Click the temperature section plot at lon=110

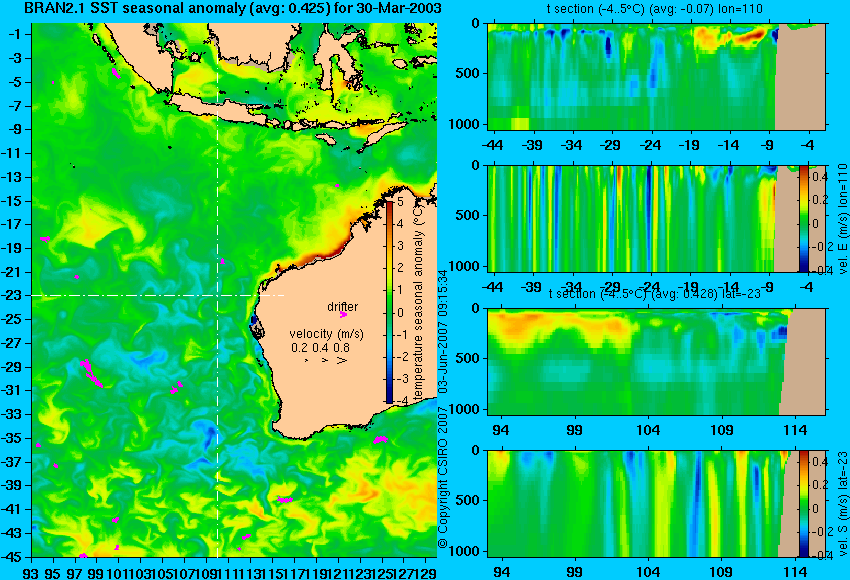[656, 76]
